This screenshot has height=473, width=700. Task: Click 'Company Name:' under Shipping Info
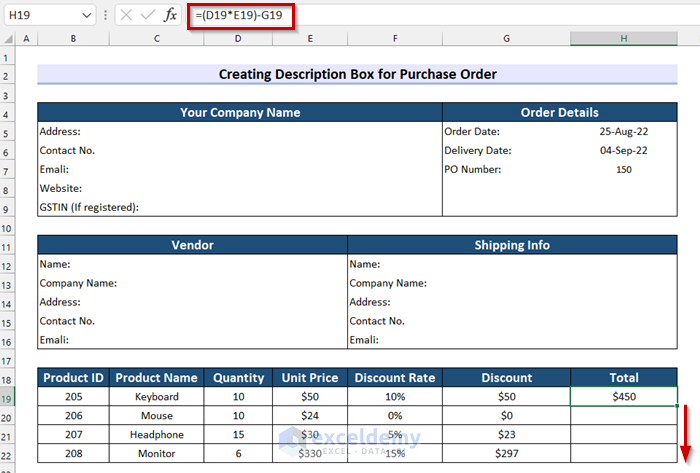(388, 283)
